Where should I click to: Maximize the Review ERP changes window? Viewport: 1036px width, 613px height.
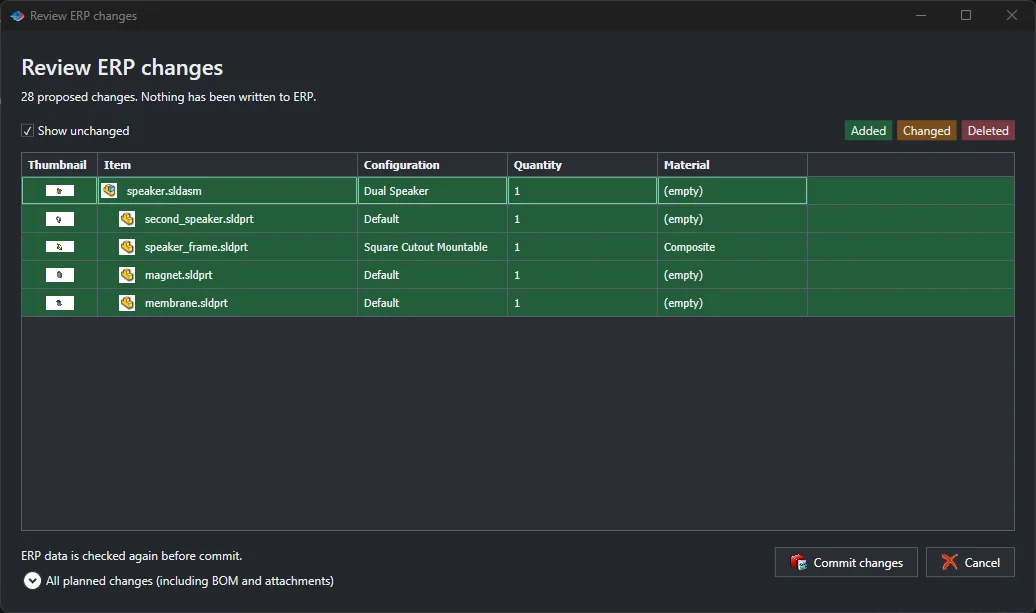(x=966, y=15)
